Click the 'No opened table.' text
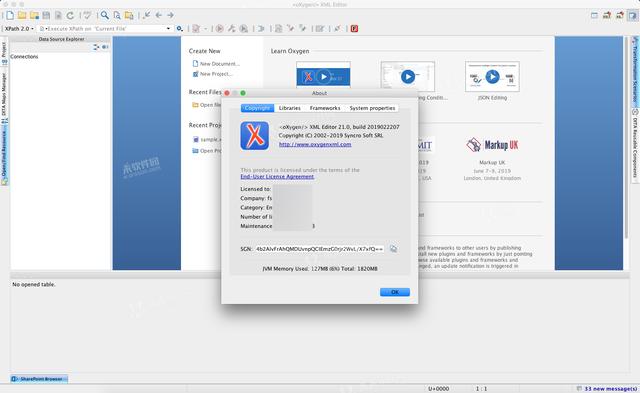This screenshot has height=393, width=640. click(34, 284)
